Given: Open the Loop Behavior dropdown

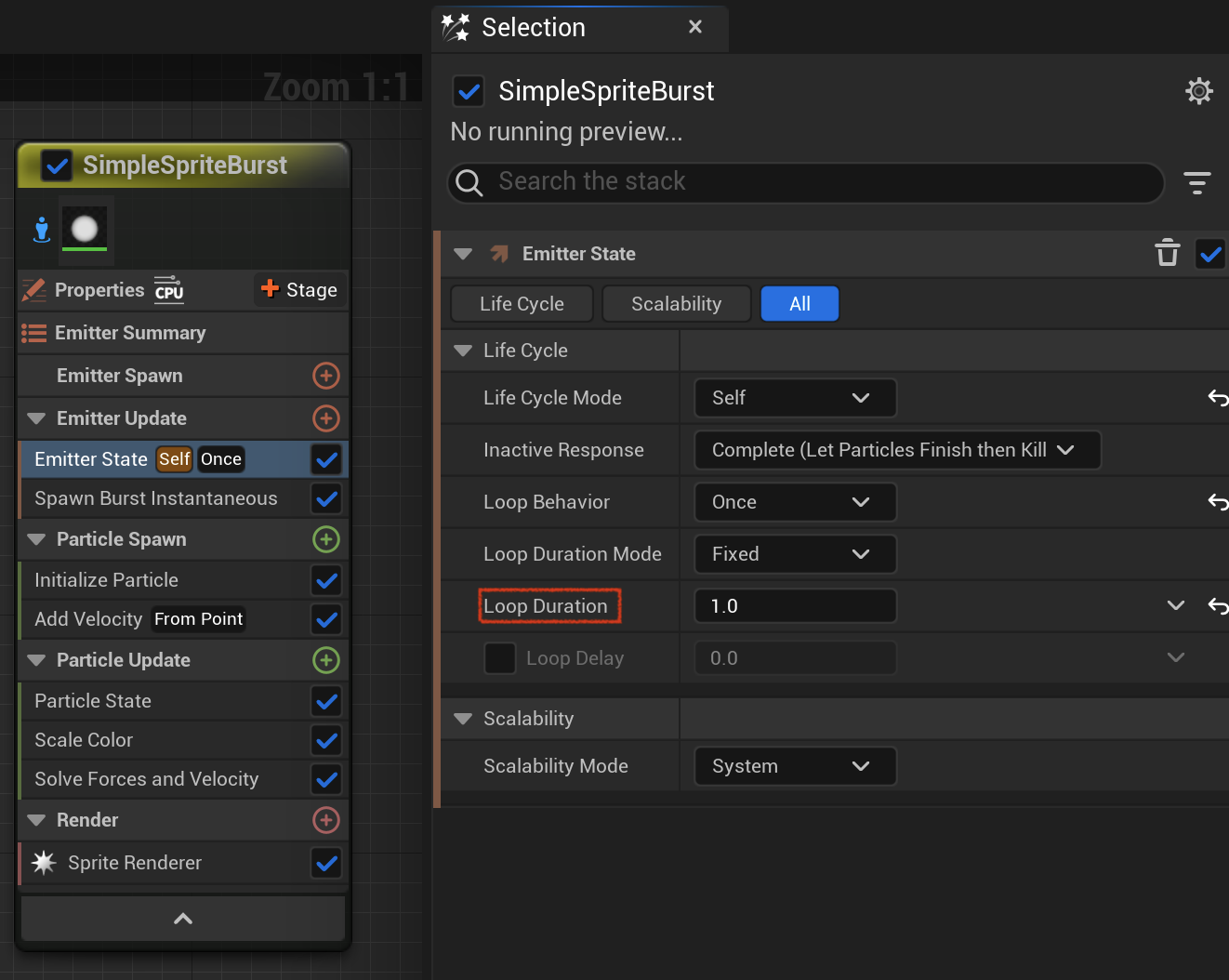Looking at the screenshot, I should point(795,502).
